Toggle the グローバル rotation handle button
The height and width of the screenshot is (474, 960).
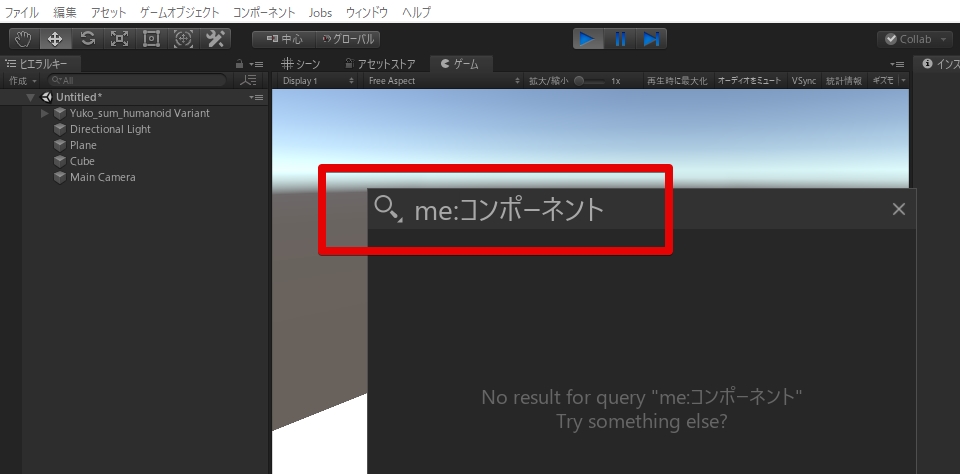(348, 39)
